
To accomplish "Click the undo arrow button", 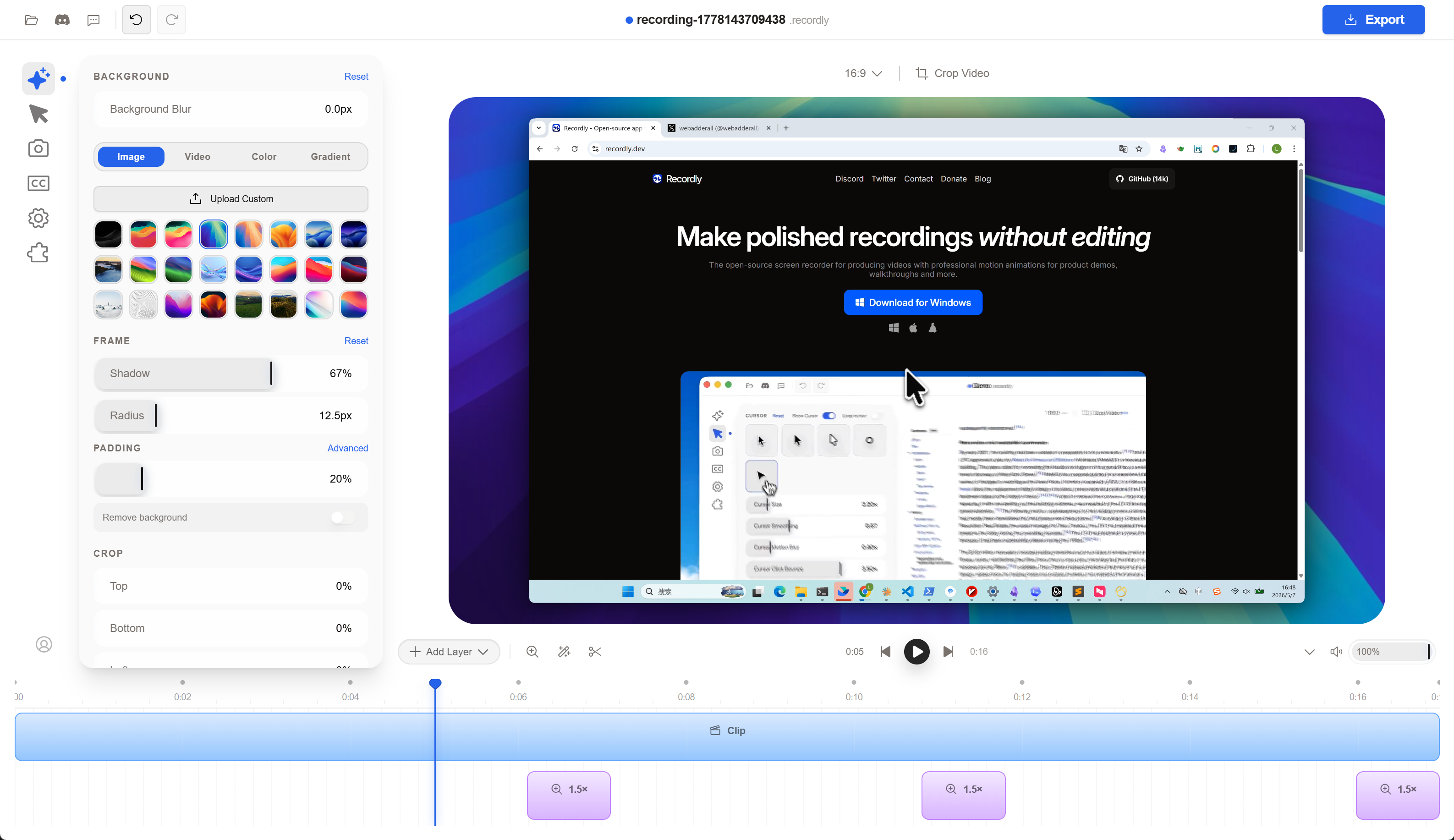I will click(136, 20).
